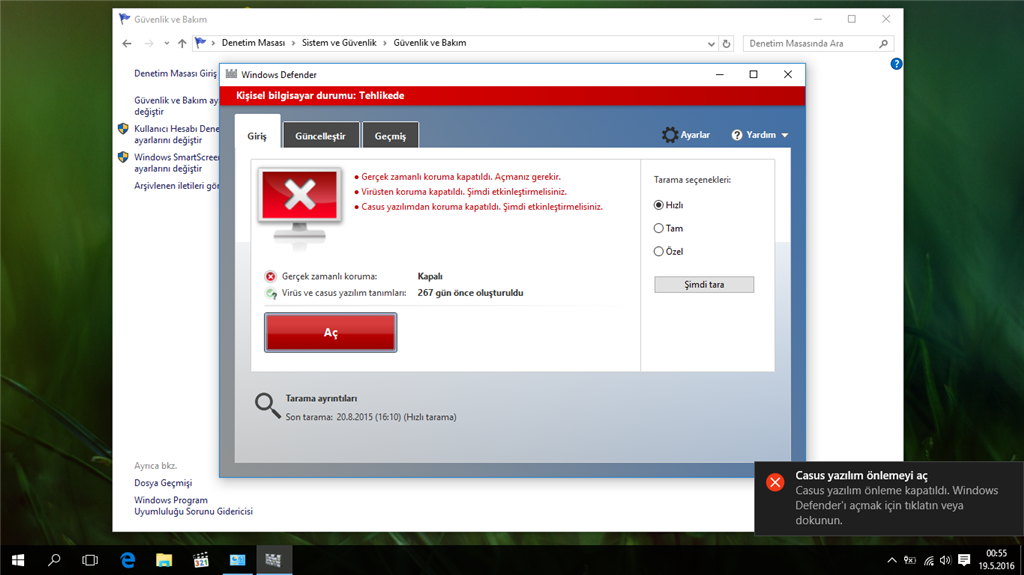Screen dimensions: 1024x575
Task: Click the Tarama ayrıntıları magnifier icon
Action: pyautogui.click(x=267, y=406)
